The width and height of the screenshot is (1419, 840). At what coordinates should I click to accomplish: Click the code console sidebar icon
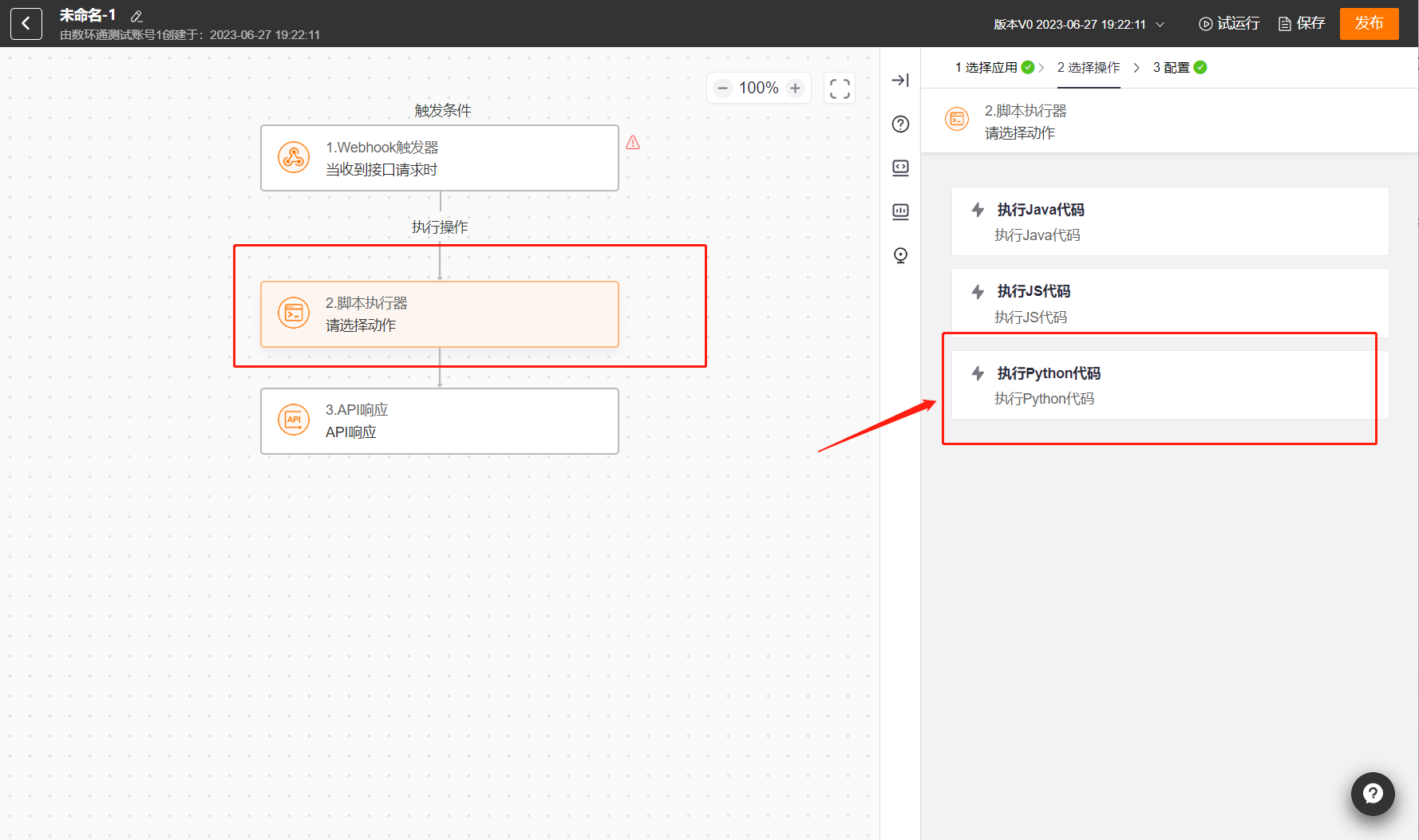click(x=900, y=168)
